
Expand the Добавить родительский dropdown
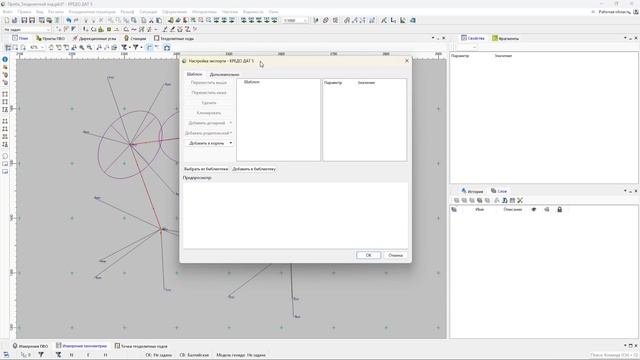pos(209,133)
